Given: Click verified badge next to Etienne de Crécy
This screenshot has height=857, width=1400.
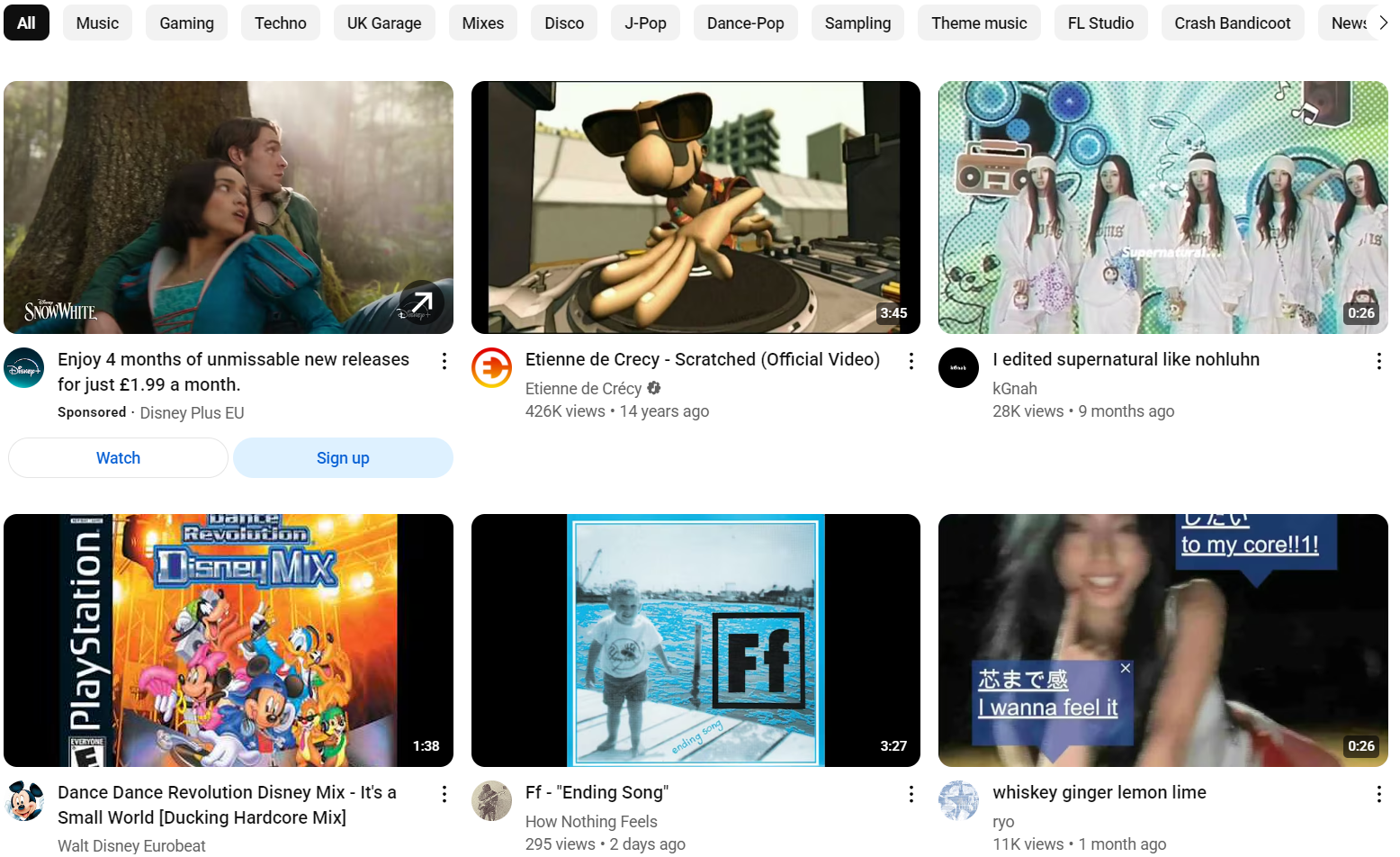Looking at the screenshot, I should [654, 388].
